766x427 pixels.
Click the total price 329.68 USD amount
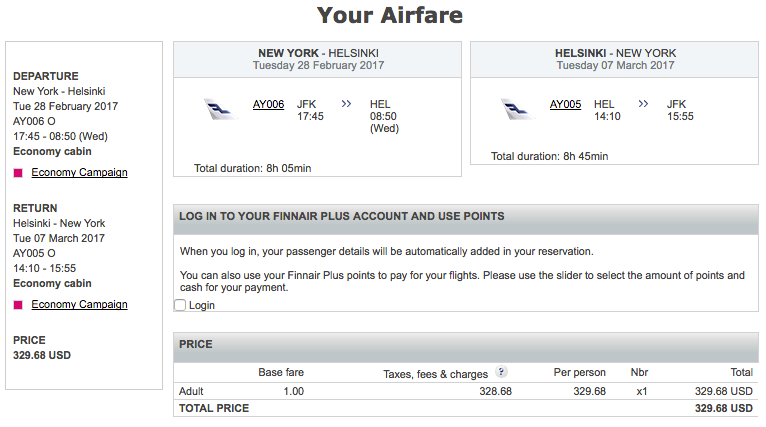click(723, 408)
